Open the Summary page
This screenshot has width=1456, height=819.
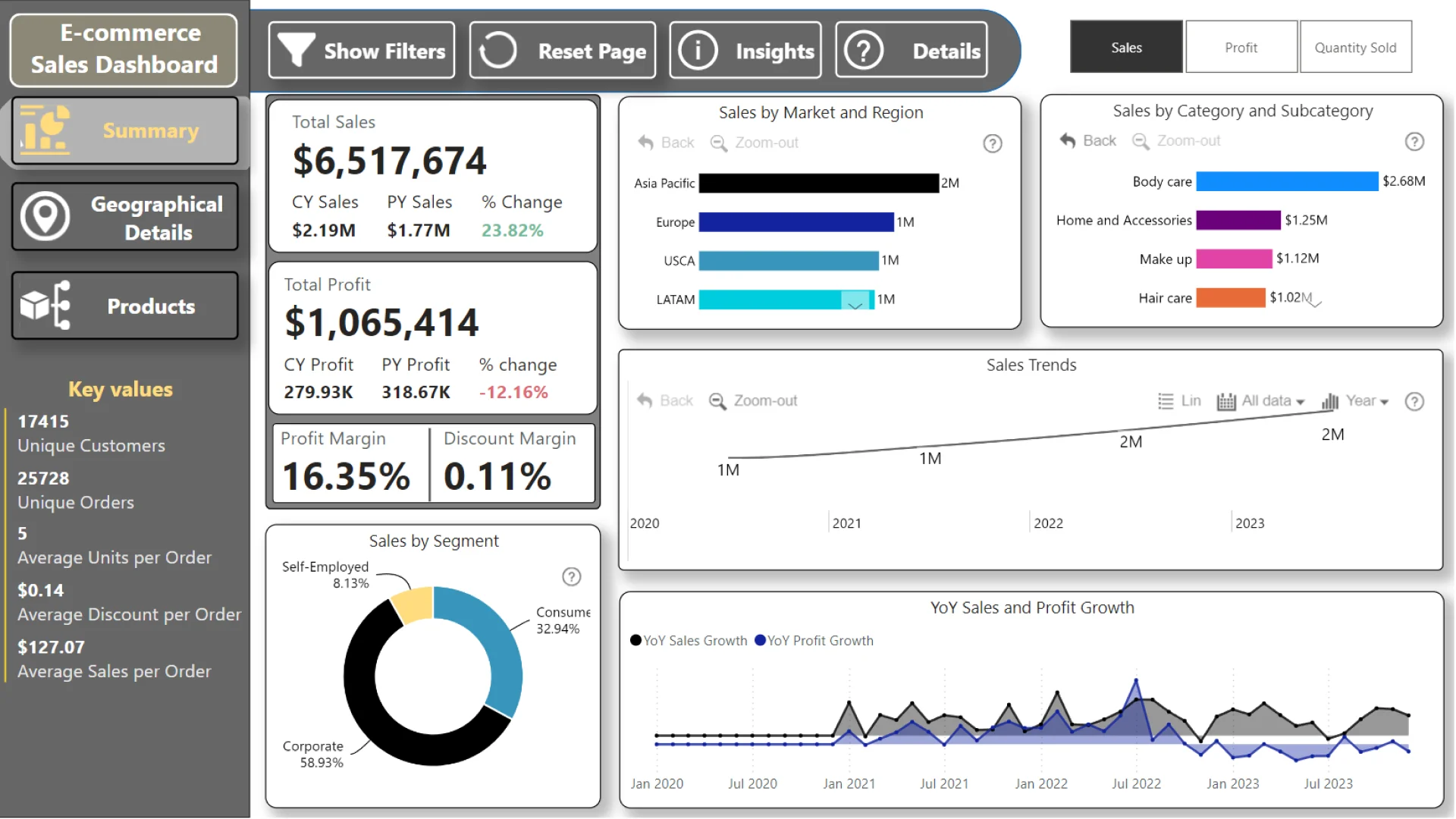(125, 130)
